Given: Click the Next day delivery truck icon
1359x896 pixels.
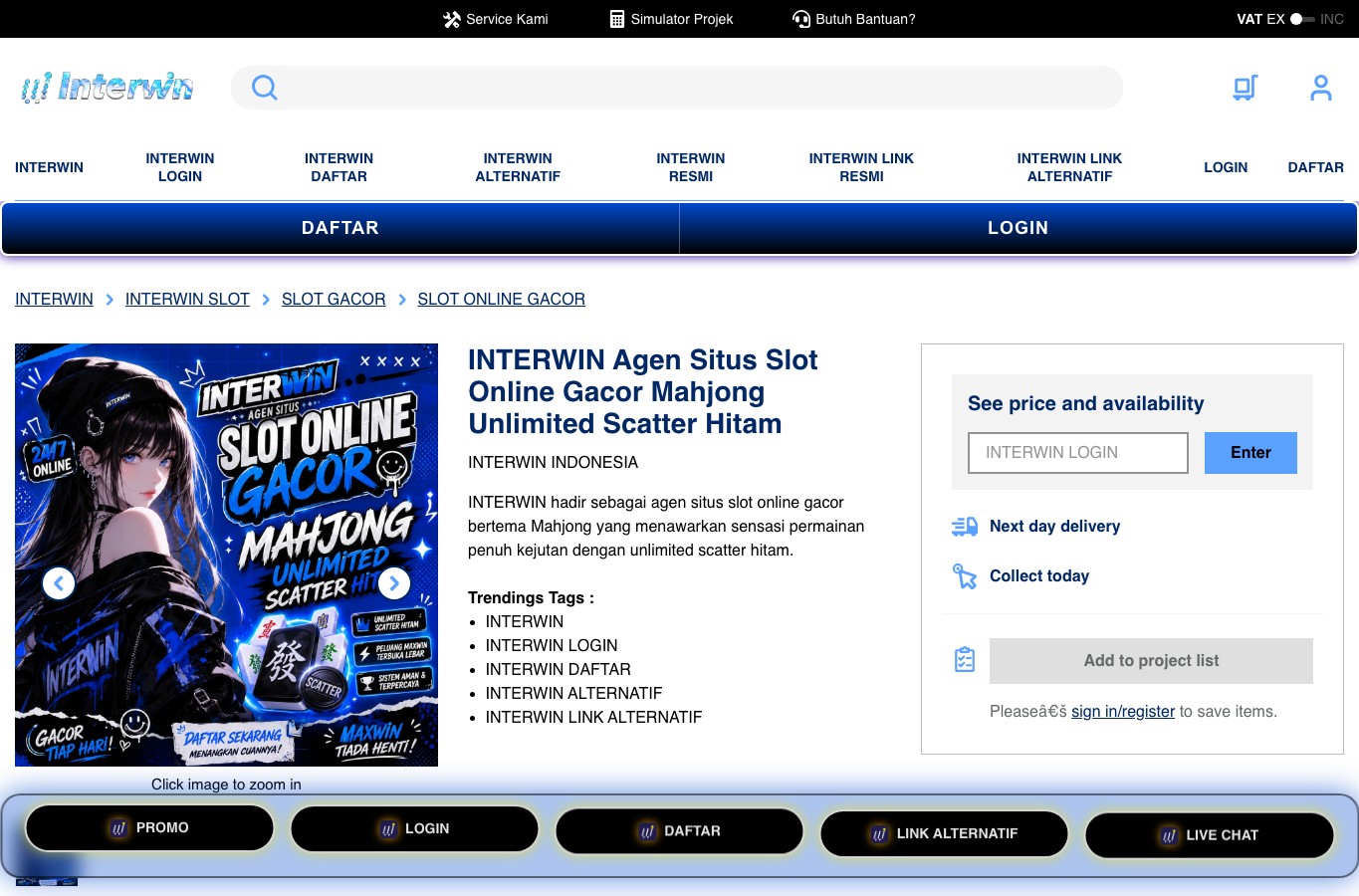Looking at the screenshot, I should 965,527.
